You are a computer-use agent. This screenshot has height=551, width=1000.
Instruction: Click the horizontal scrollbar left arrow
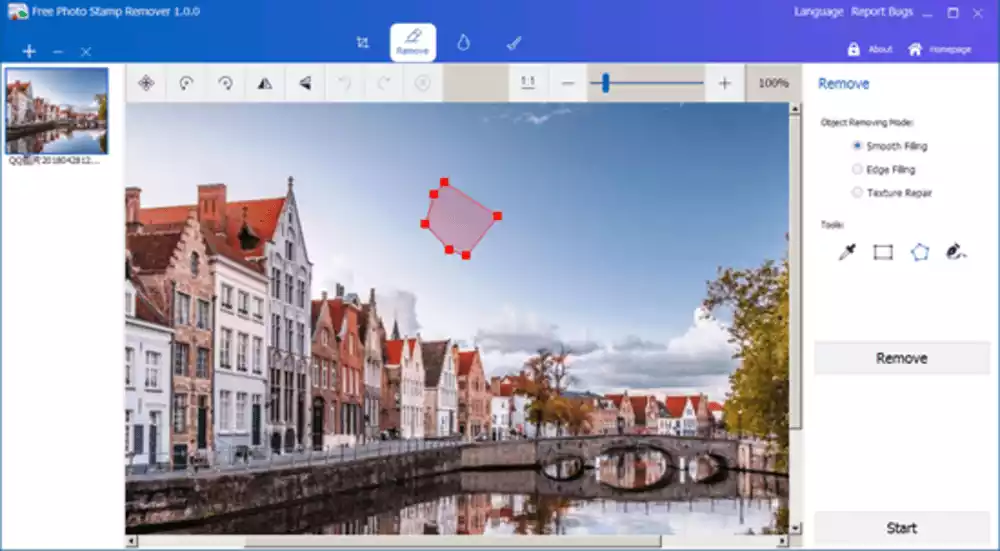(131, 541)
